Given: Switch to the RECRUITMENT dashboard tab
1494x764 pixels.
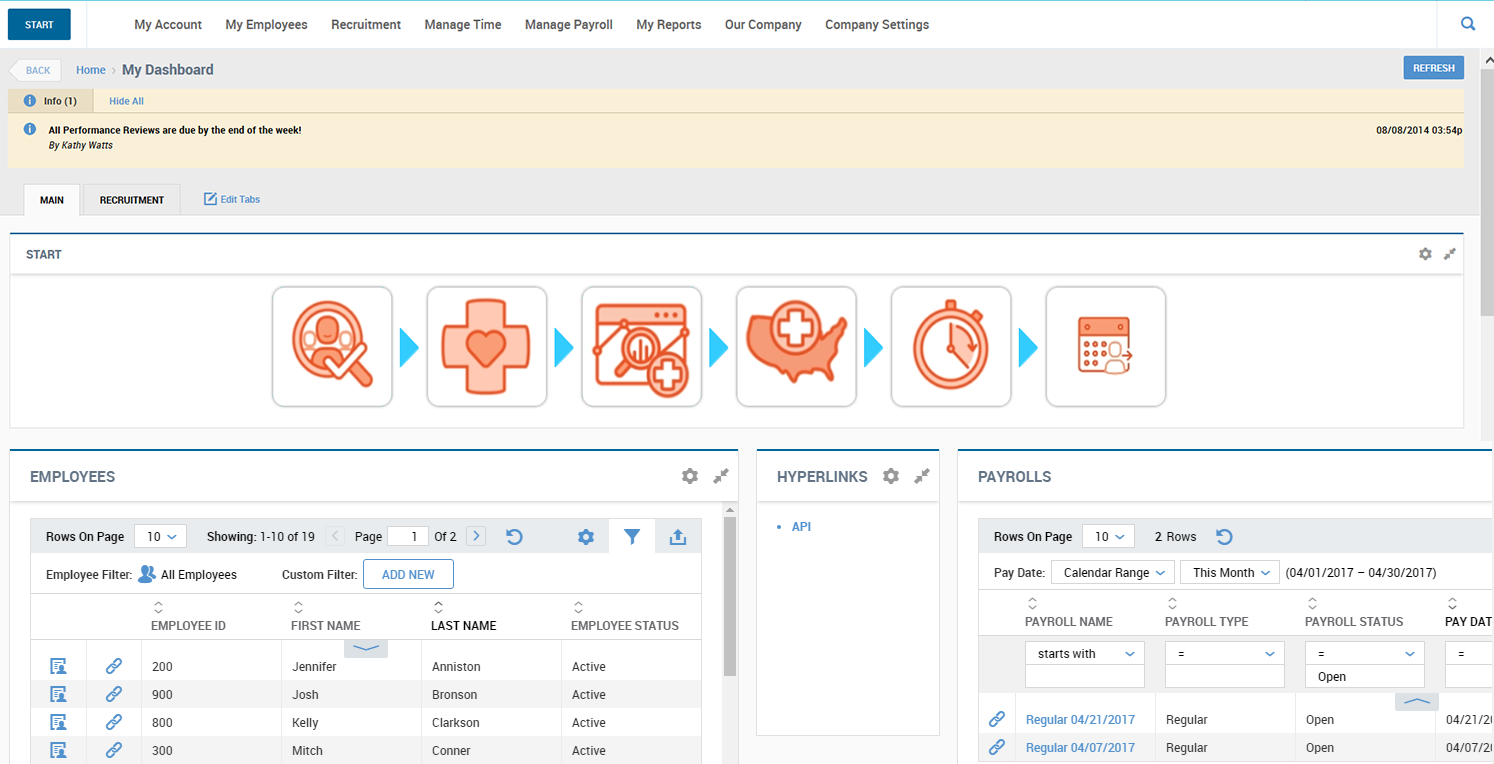Looking at the screenshot, I should 132,200.
